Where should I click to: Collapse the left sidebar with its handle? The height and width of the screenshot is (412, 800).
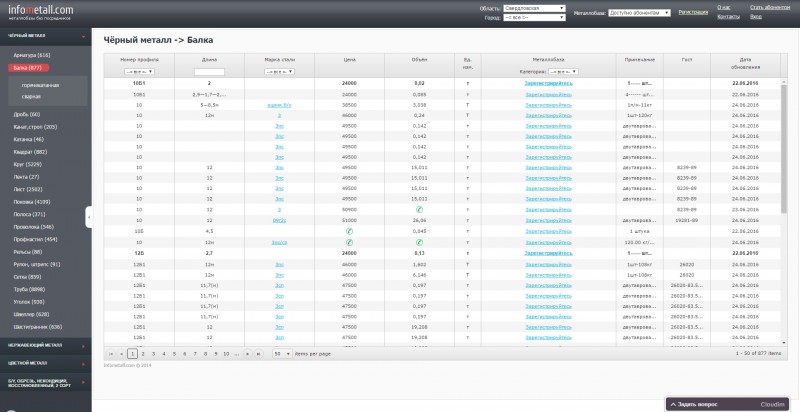coord(89,217)
